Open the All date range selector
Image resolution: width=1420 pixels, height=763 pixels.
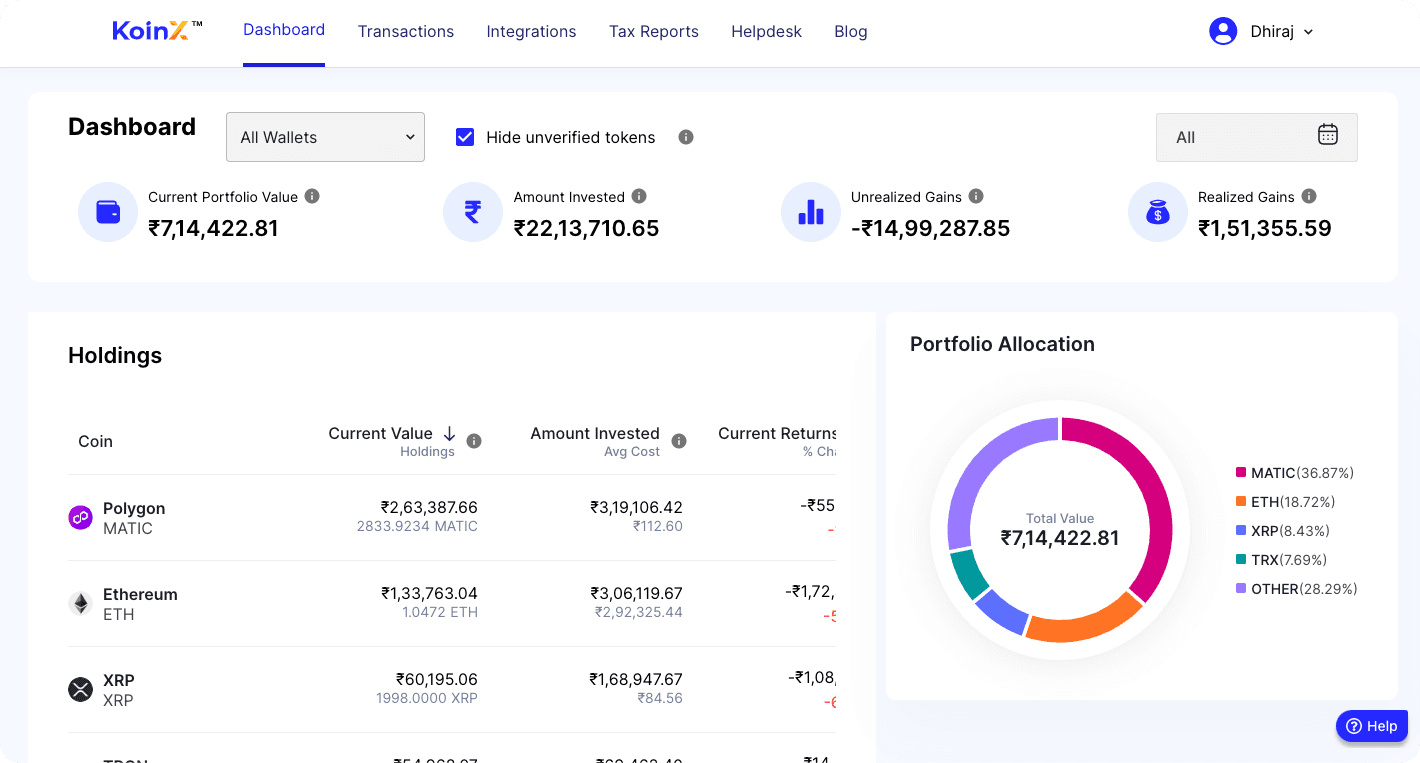1257,137
